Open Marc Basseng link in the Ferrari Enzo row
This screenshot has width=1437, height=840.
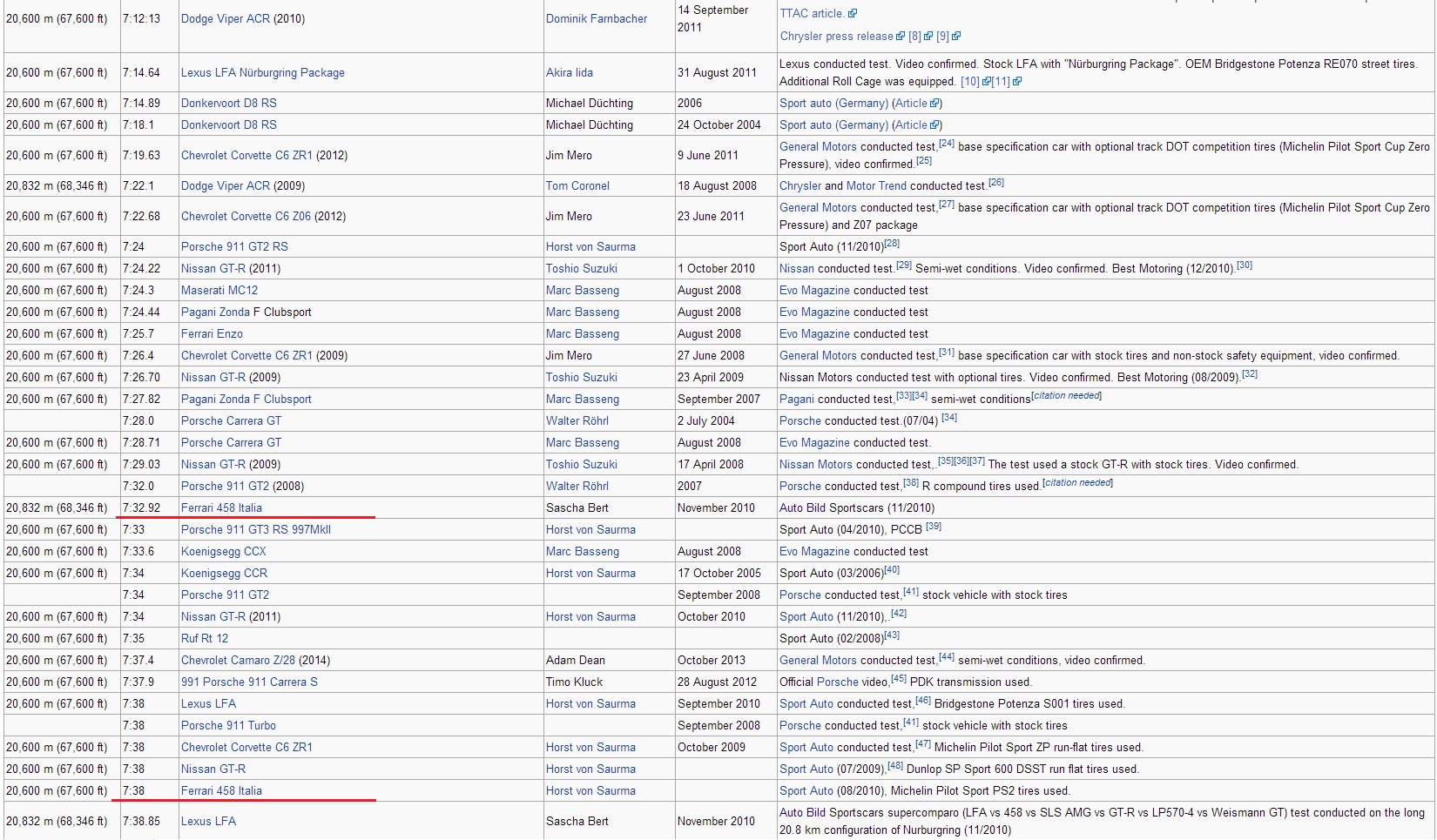(x=583, y=333)
